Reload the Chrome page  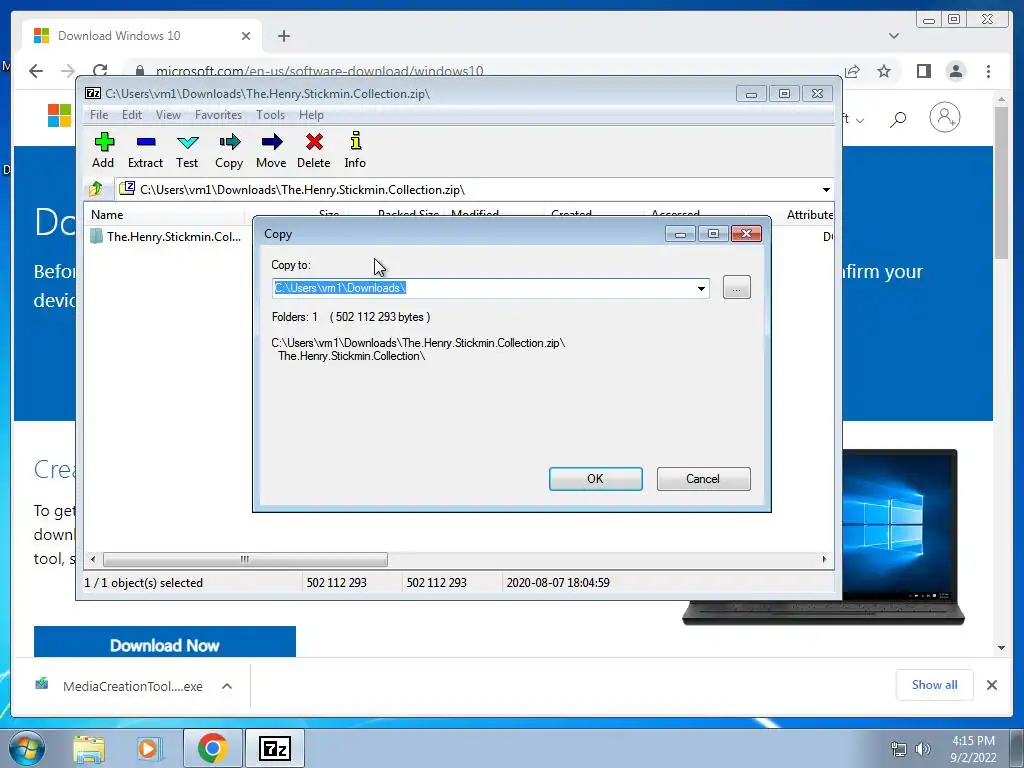(x=100, y=71)
